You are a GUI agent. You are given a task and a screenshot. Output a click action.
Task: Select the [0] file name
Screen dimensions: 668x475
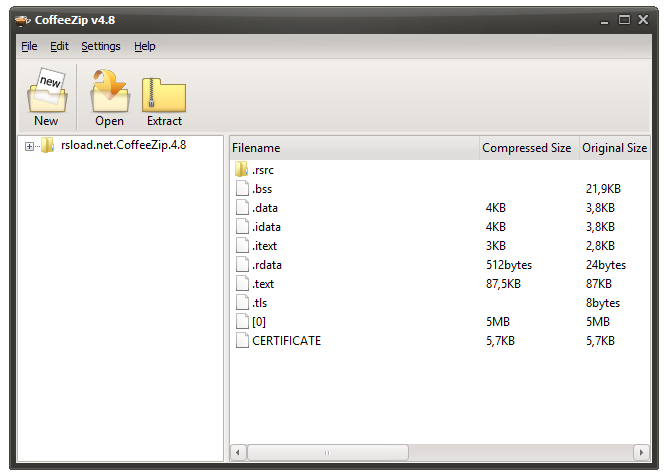[x=259, y=322]
